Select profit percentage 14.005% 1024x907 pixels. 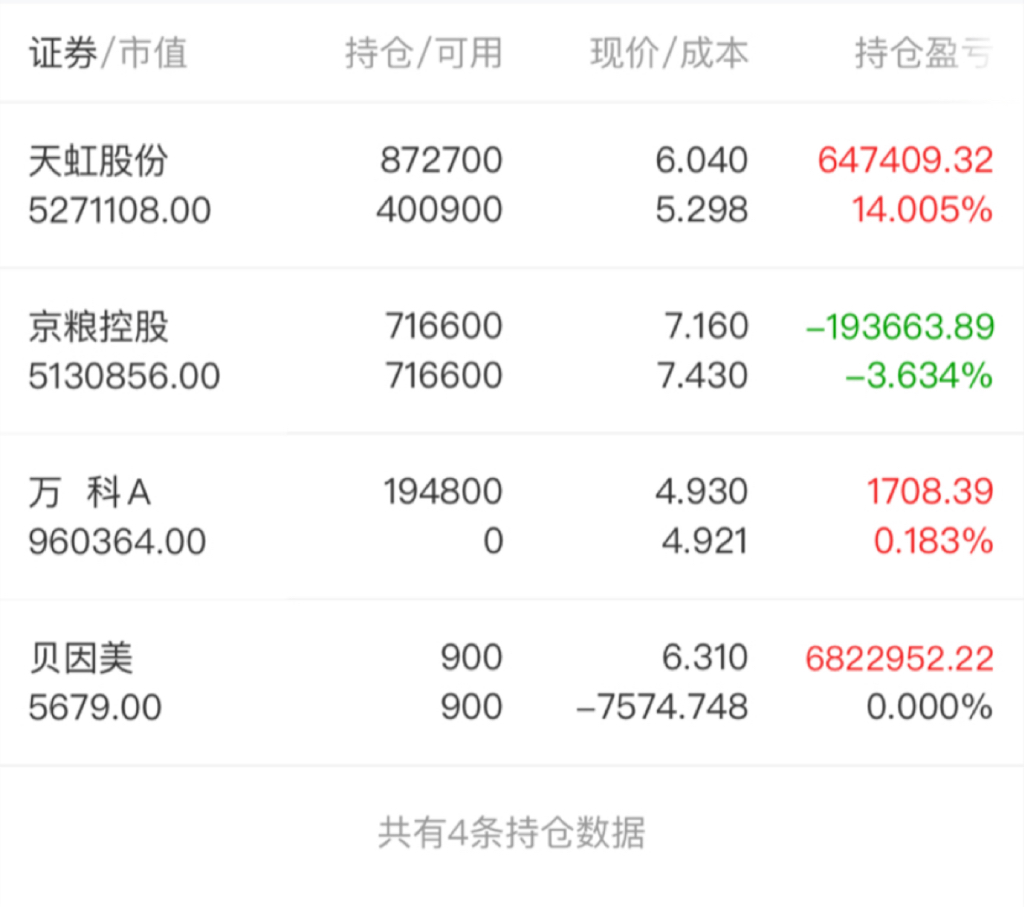pyautogui.click(x=922, y=210)
